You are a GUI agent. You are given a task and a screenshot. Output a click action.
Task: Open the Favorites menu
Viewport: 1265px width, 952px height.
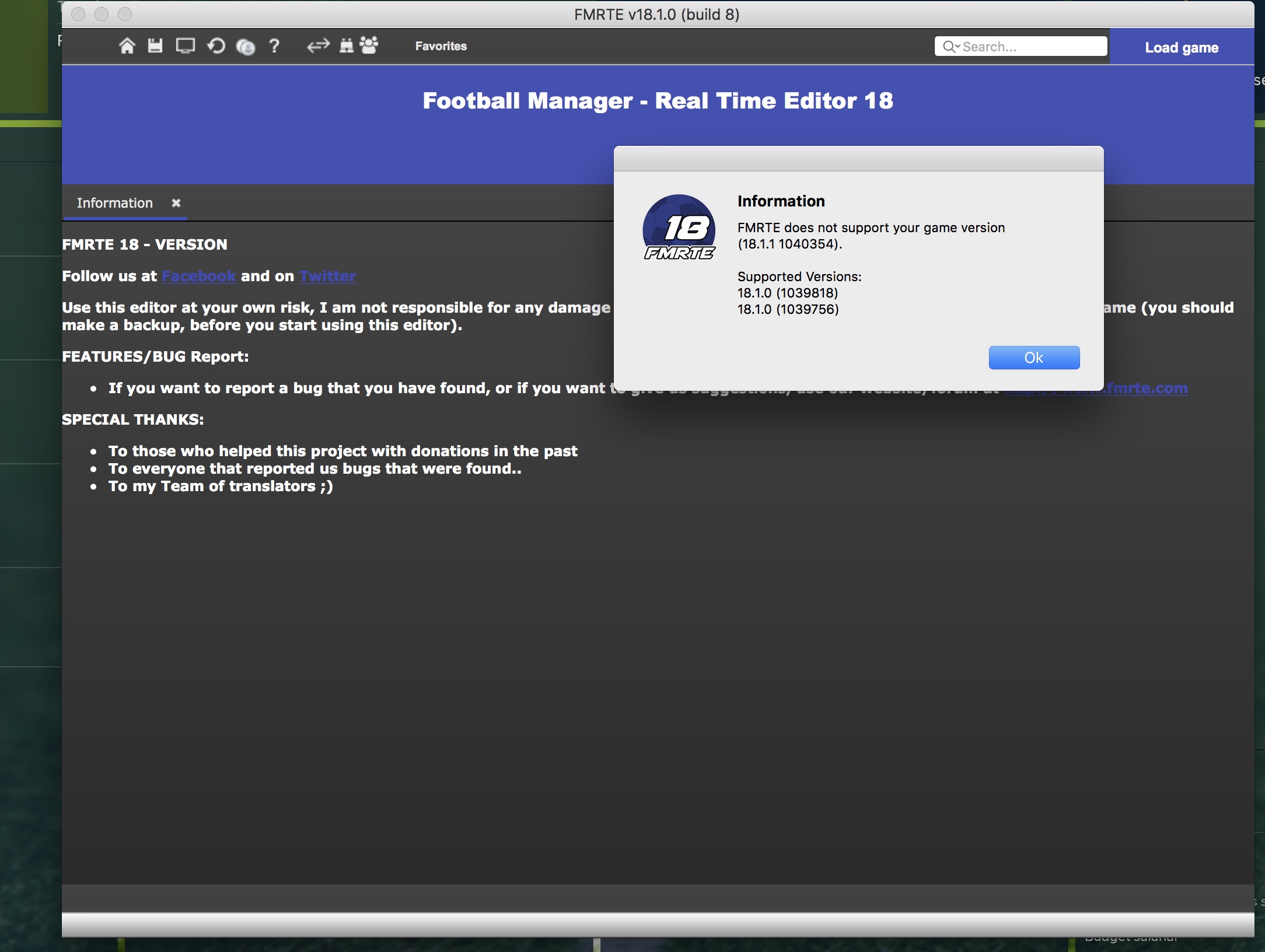click(x=441, y=46)
